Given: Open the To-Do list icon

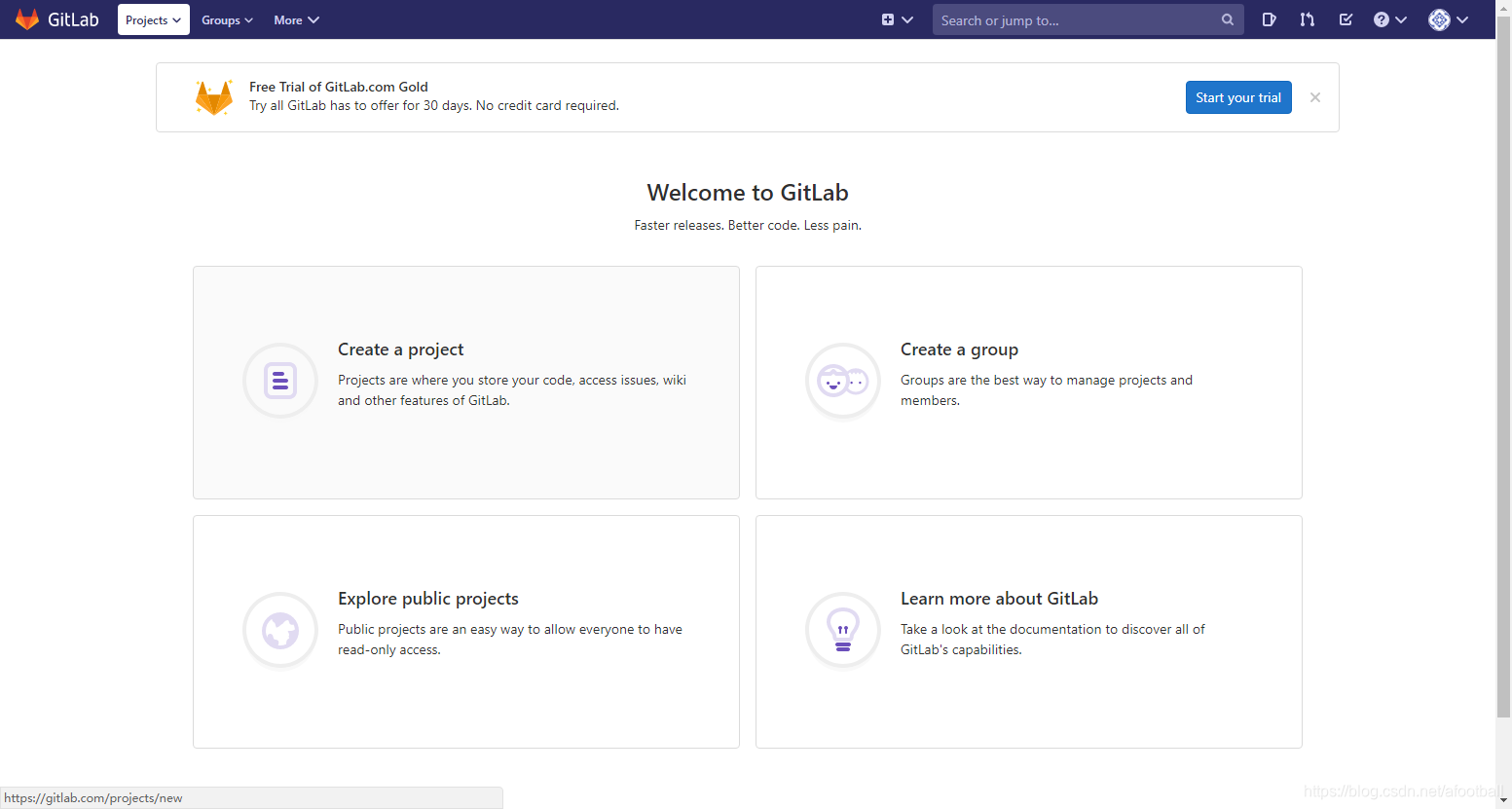Looking at the screenshot, I should 1346,19.
